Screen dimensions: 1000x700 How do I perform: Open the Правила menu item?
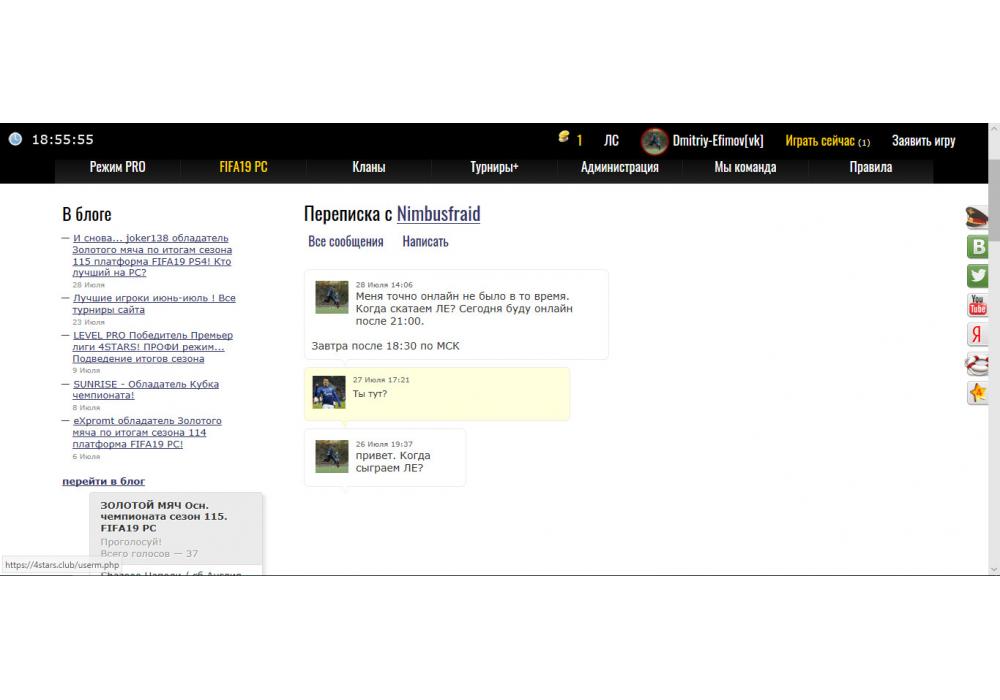(x=870, y=167)
